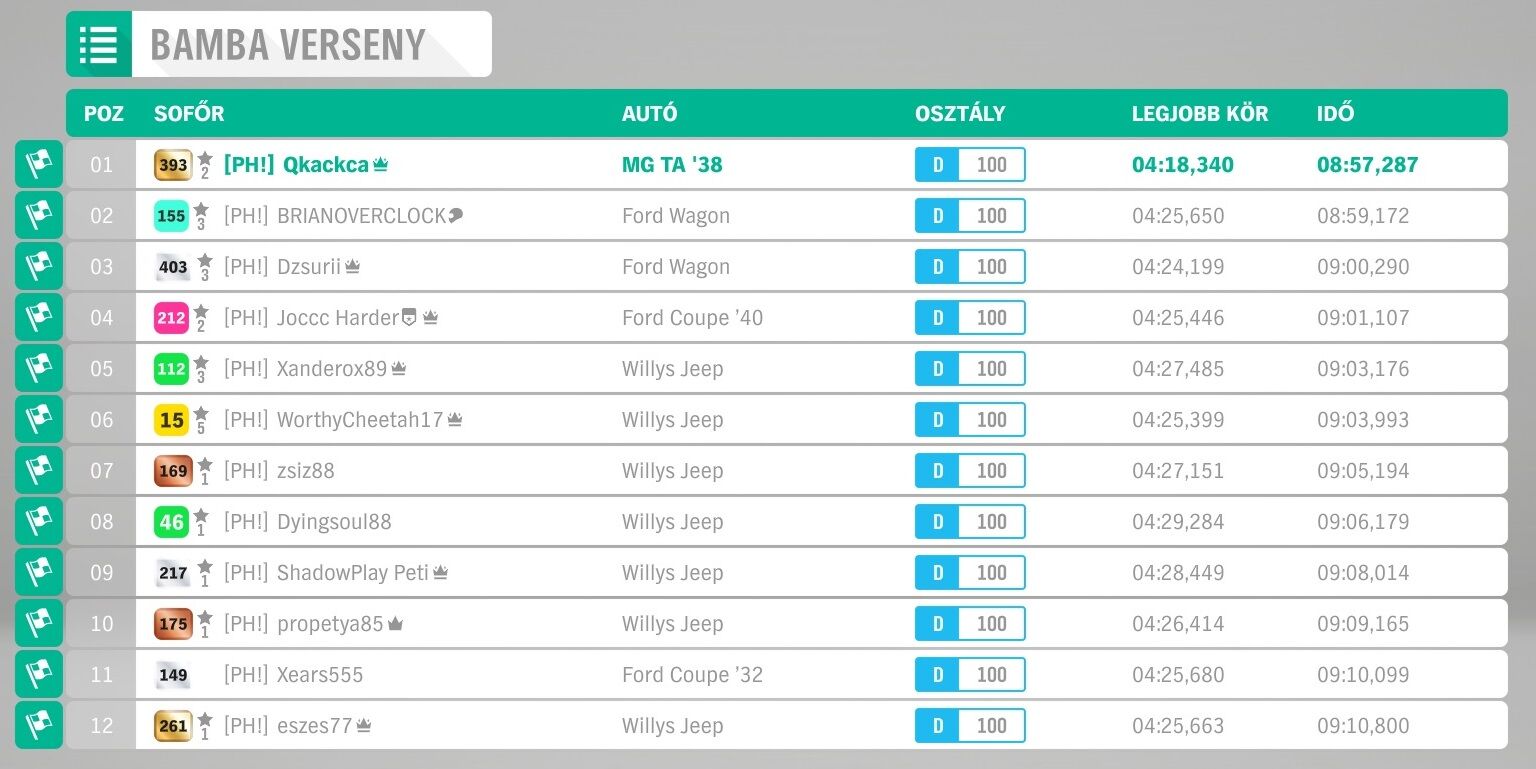Click the shield icon next to Joccc Harder

409,318
